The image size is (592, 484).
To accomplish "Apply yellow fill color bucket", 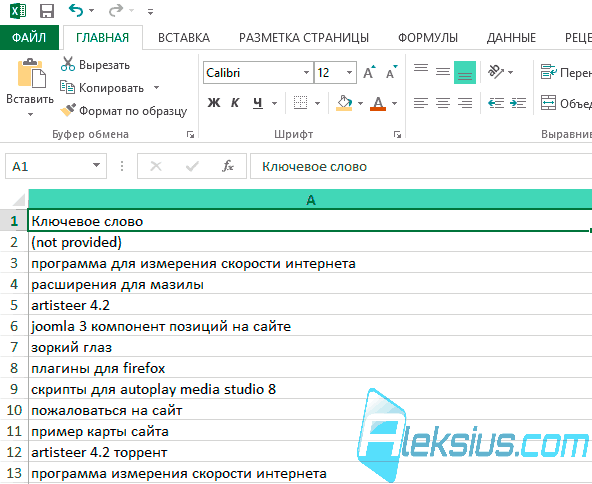I will click(344, 102).
